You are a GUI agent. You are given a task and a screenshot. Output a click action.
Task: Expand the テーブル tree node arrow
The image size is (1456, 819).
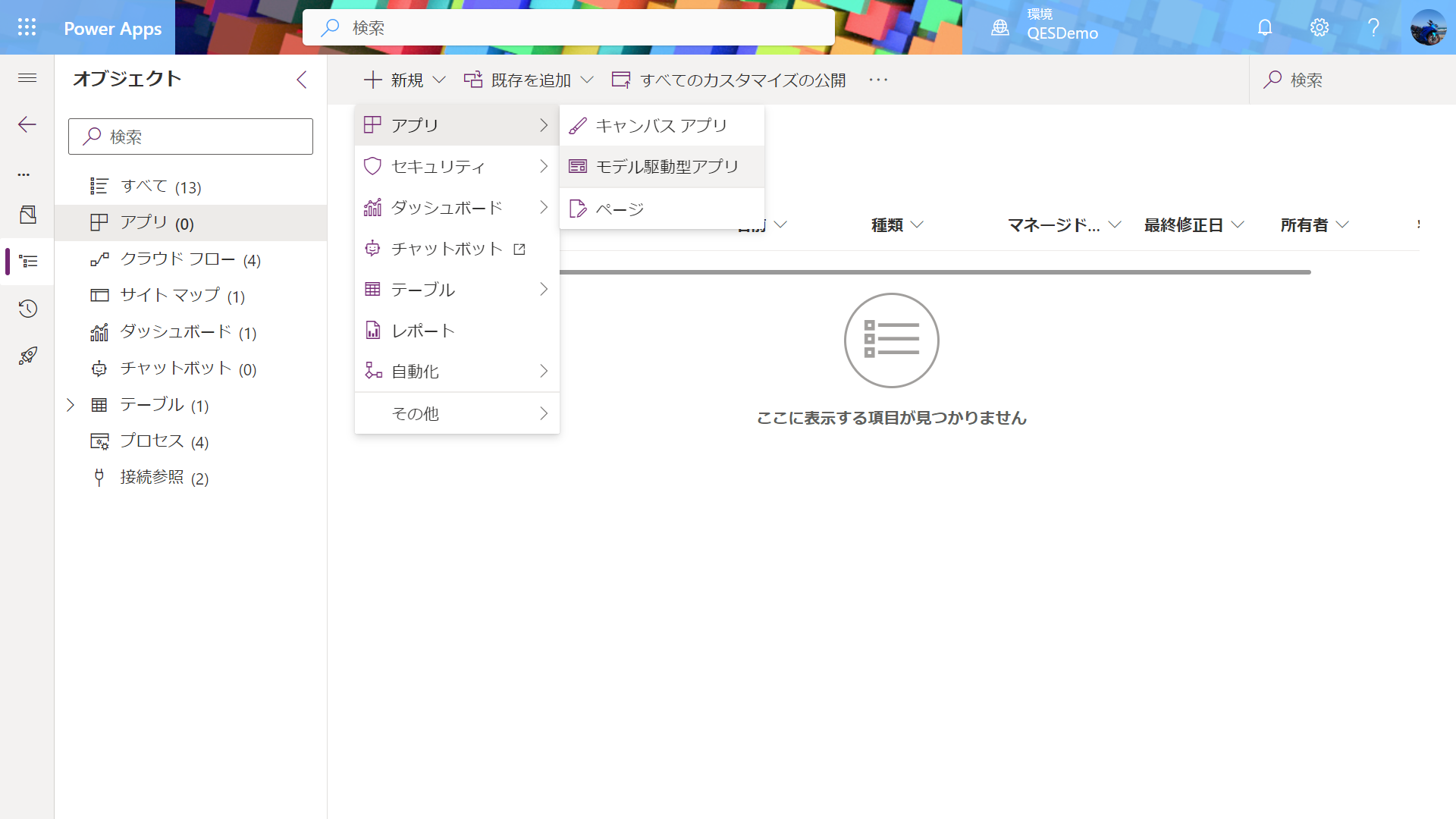pyautogui.click(x=71, y=405)
